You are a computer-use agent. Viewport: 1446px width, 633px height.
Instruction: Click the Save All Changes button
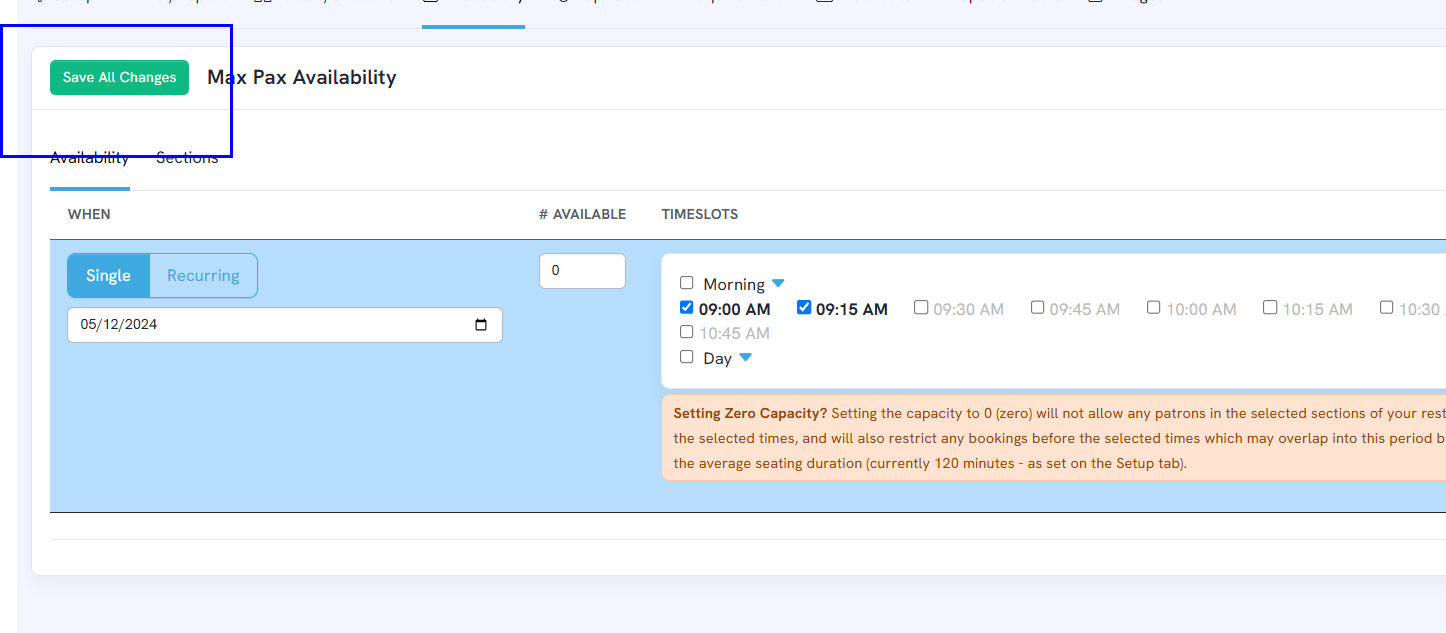(x=119, y=78)
